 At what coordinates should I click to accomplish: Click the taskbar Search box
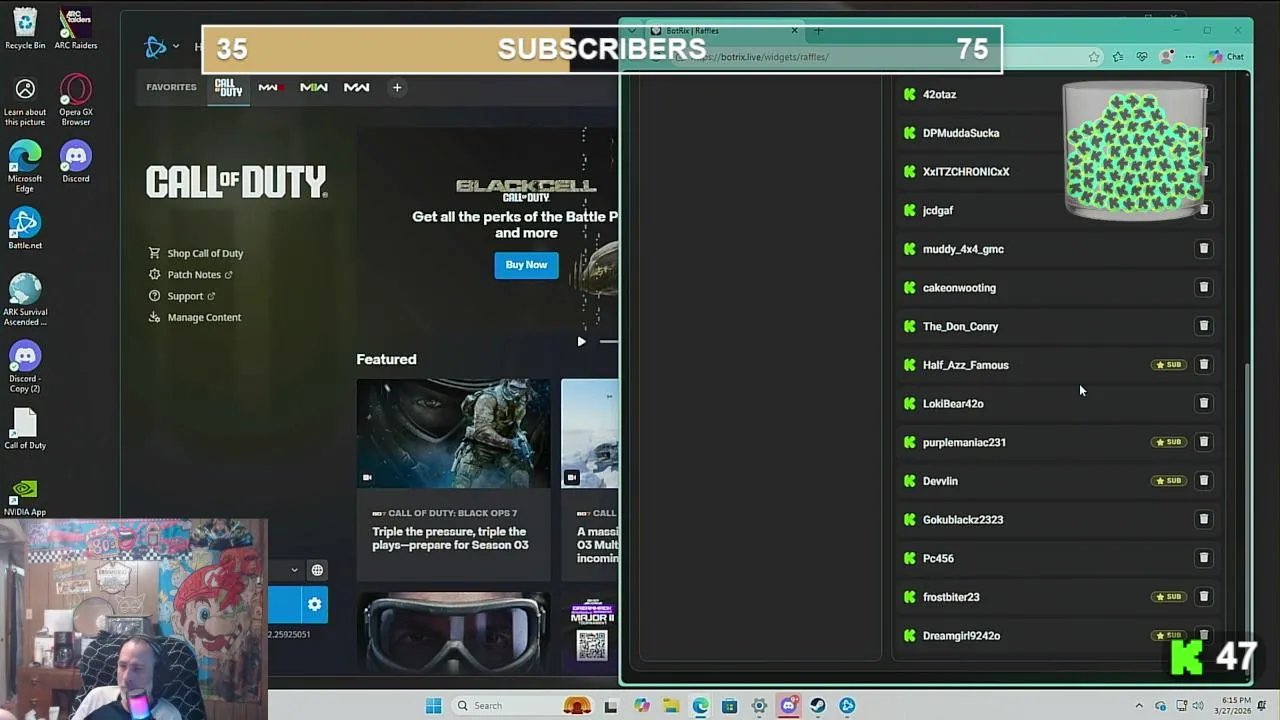522,706
